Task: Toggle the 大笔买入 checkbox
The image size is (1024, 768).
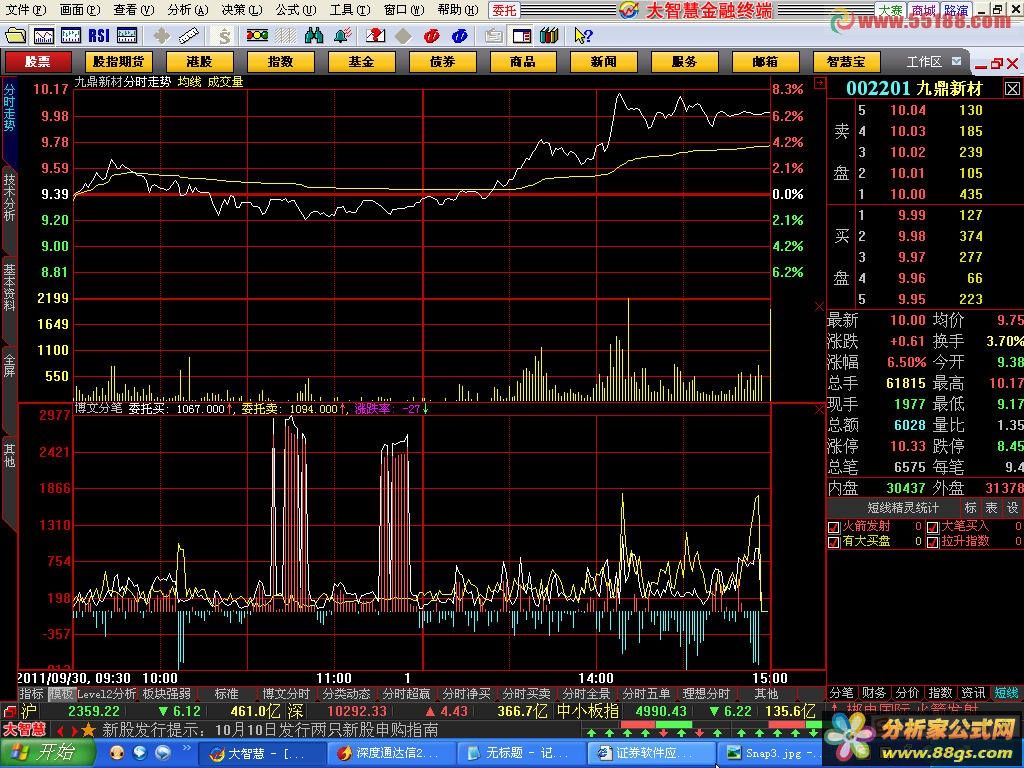Action: tap(932, 526)
